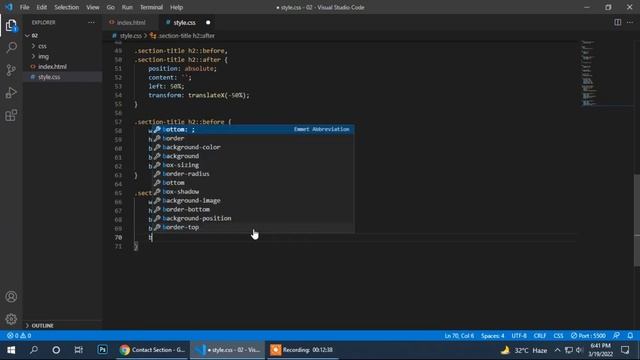
Task: Choose 'background-image' suggestion
Action: [253, 200]
